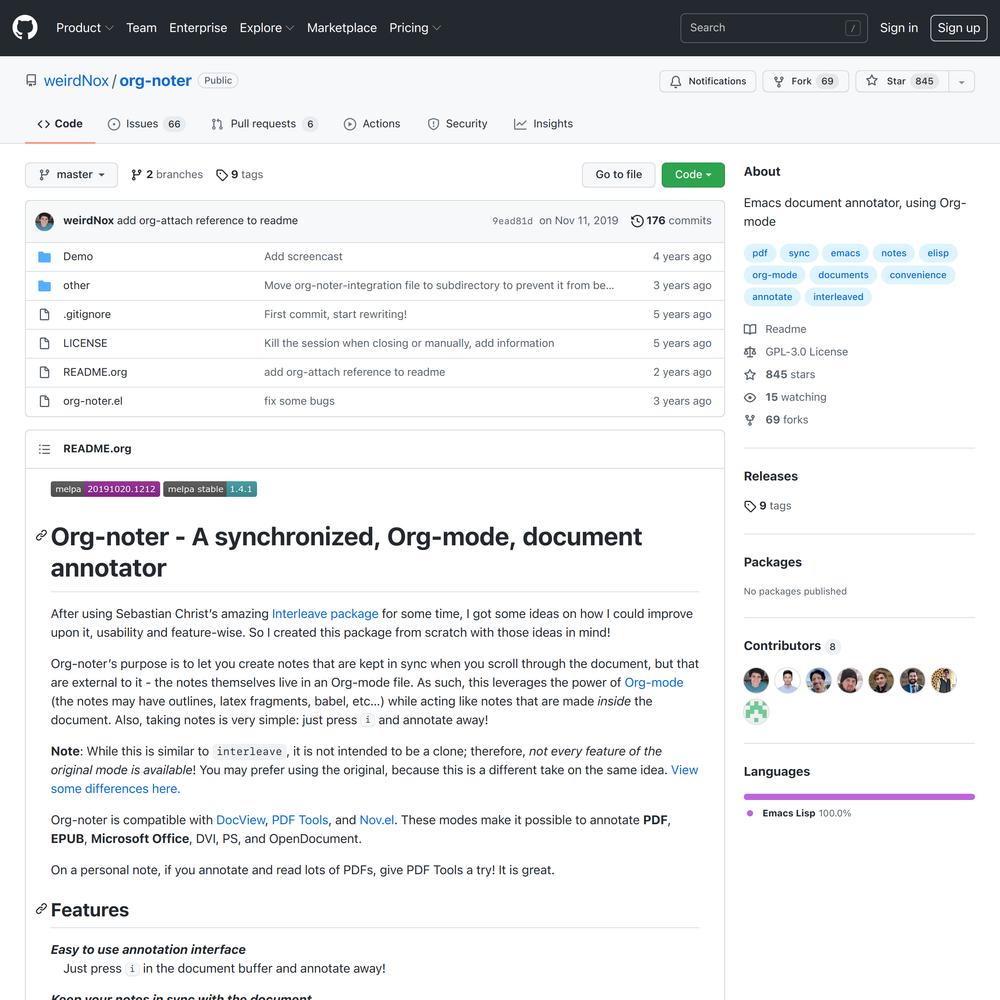Click the README.org file icon in file list
The width and height of the screenshot is (1000, 1000).
pyautogui.click(x=45, y=372)
